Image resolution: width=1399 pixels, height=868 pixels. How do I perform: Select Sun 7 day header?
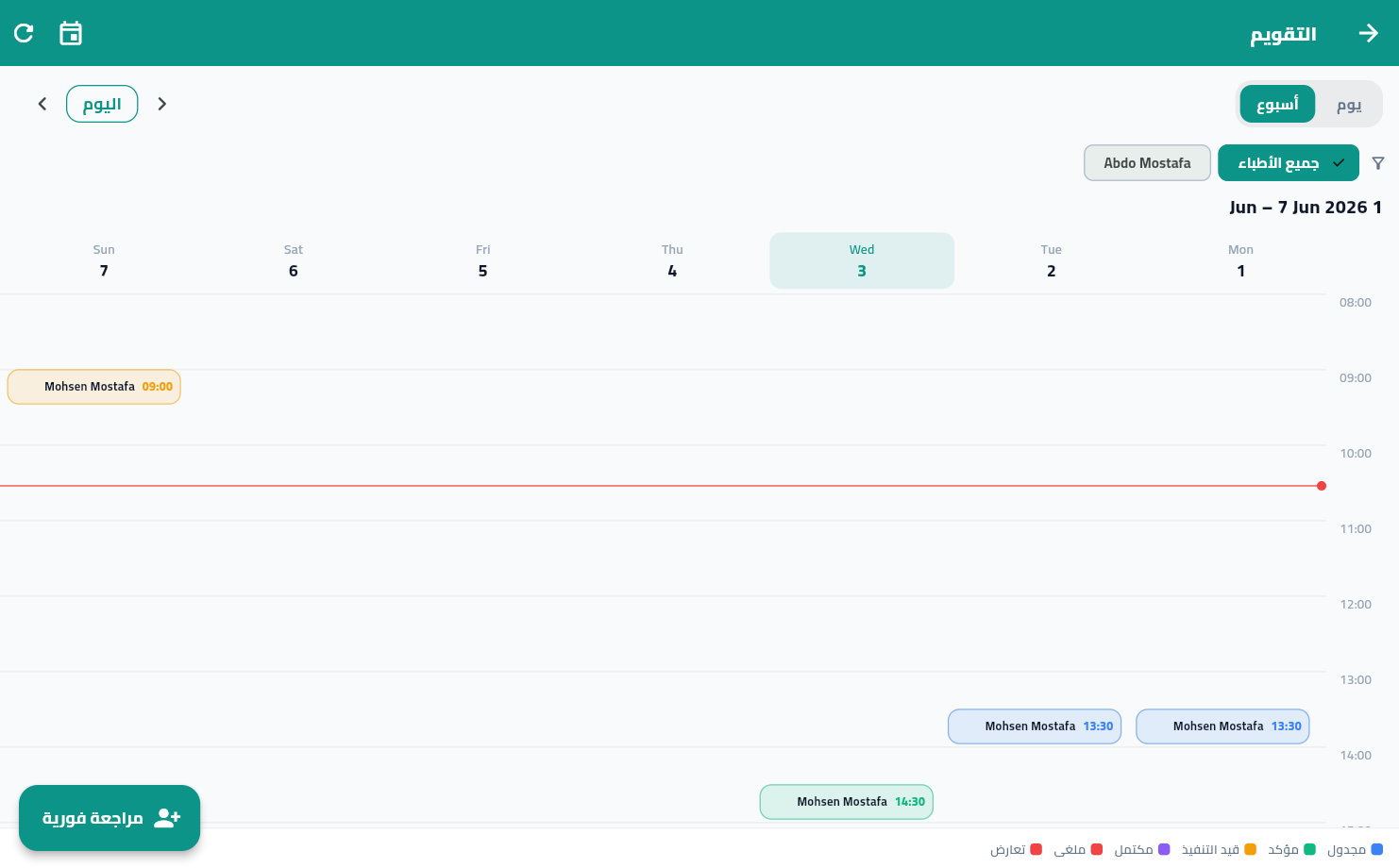[x=104, y=260]
